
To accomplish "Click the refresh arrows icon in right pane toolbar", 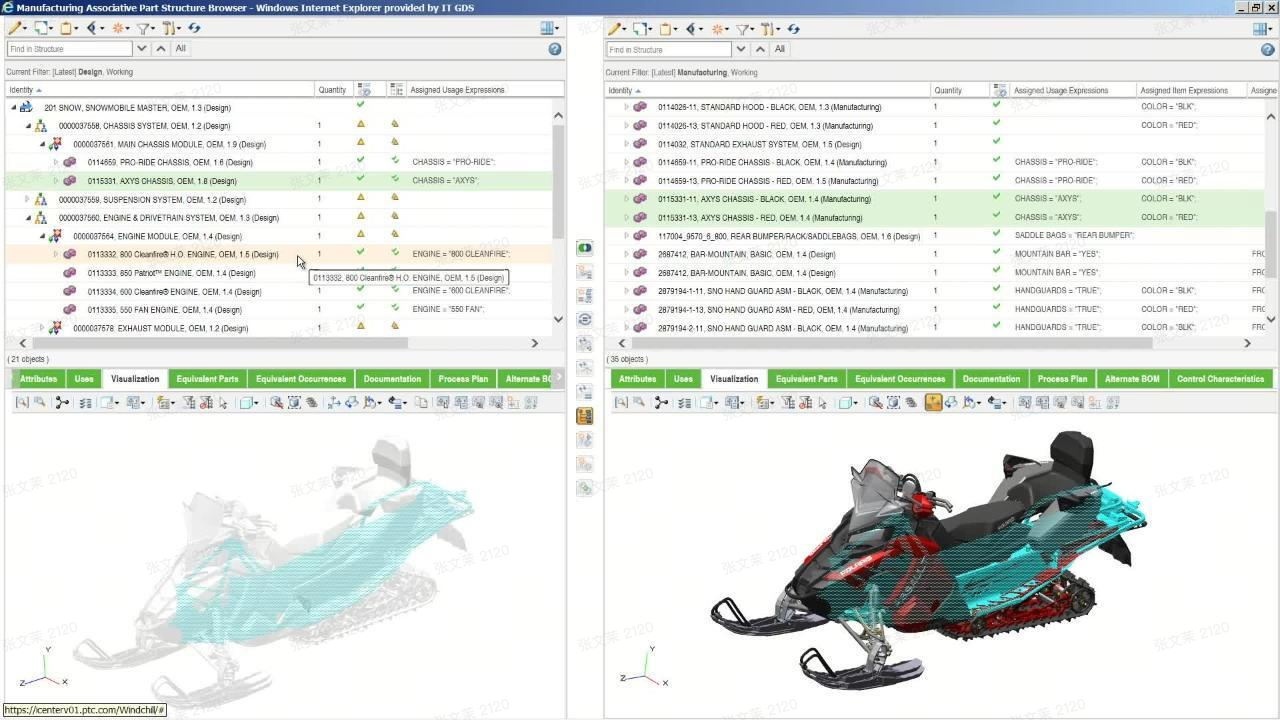I will pyautogui.click(x=793, y=29).
